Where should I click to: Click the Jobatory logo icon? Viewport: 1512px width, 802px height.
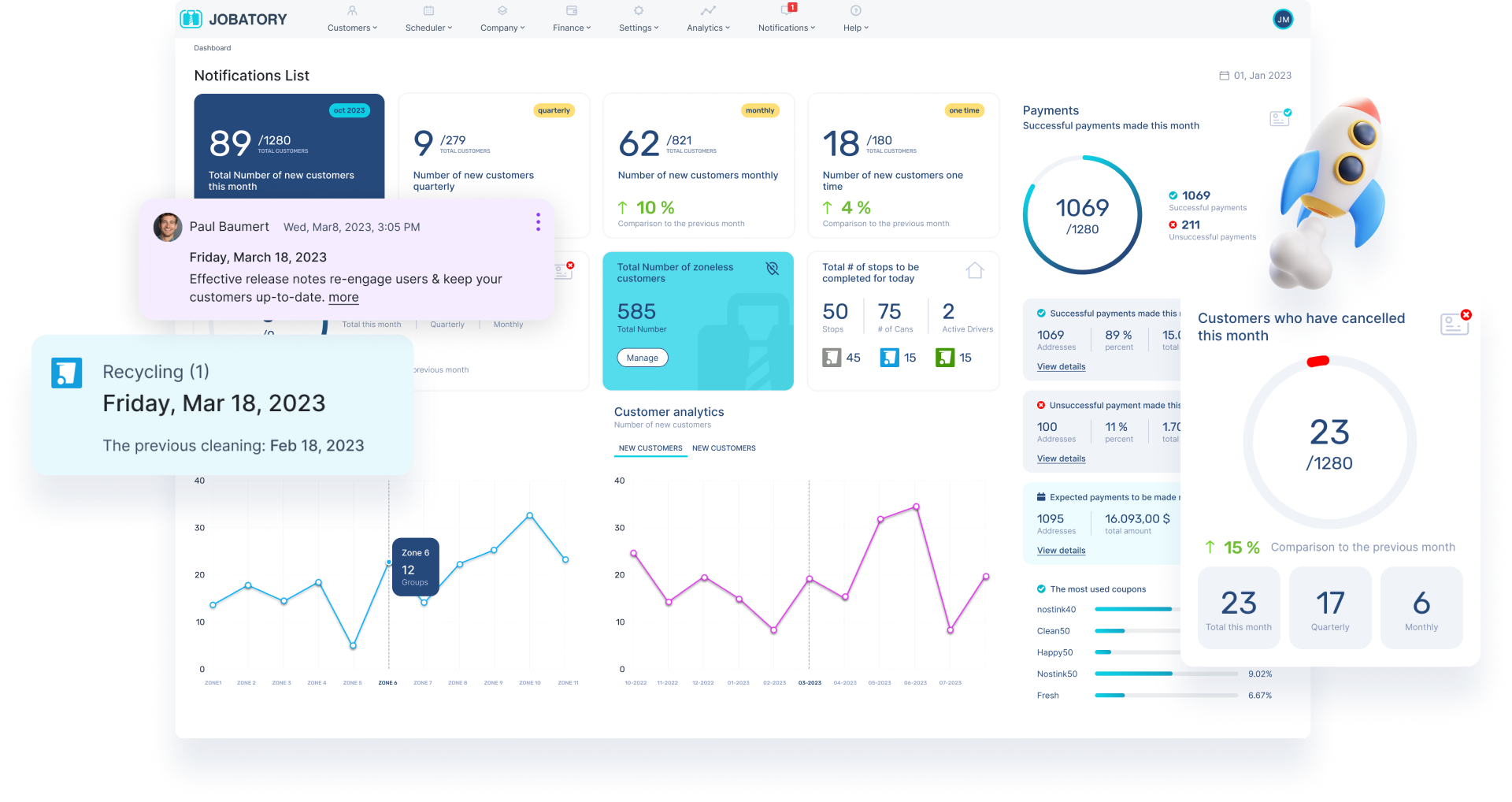coord(191,19)
